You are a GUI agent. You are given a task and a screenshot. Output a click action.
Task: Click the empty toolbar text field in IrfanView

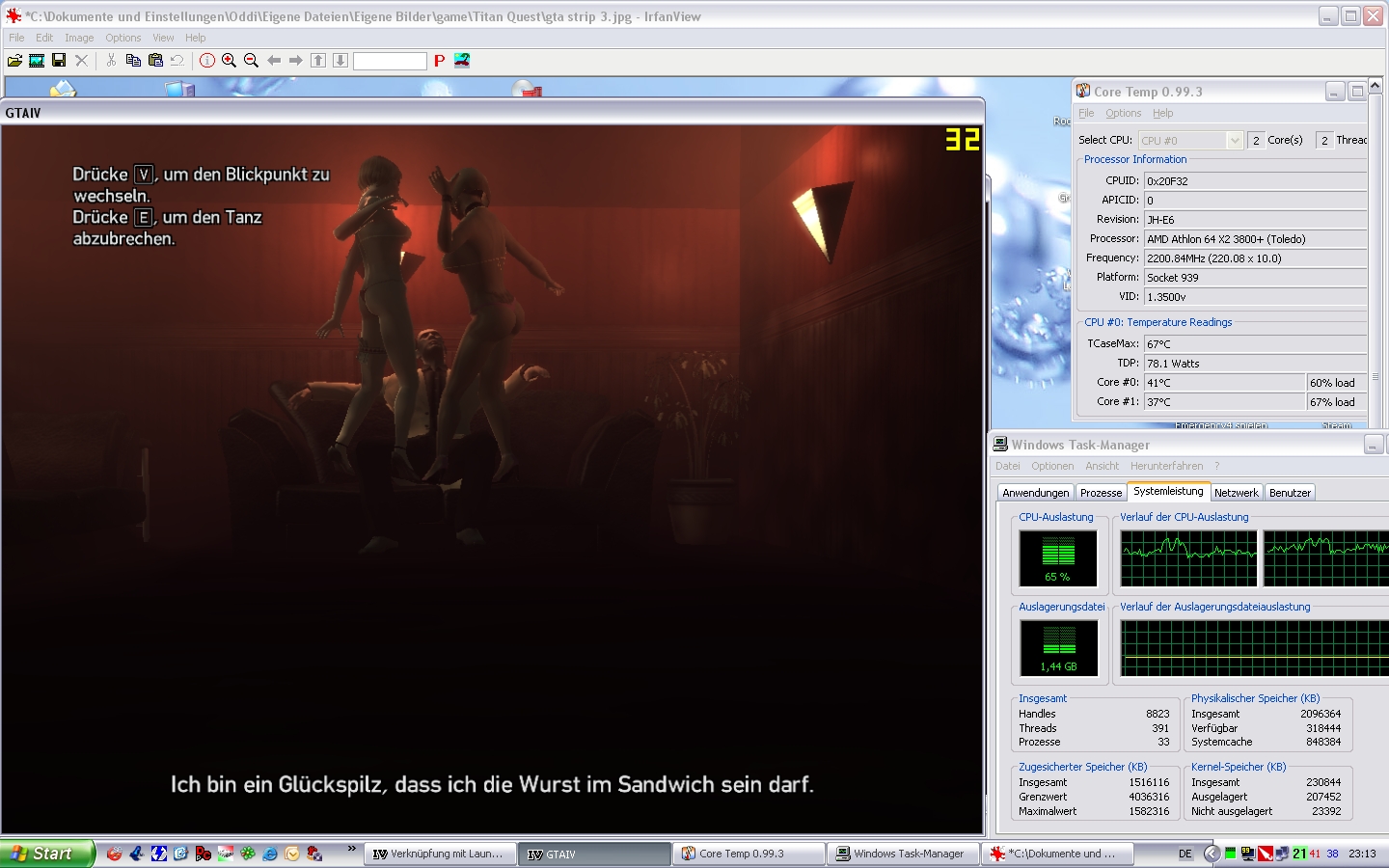coord(390,61)
